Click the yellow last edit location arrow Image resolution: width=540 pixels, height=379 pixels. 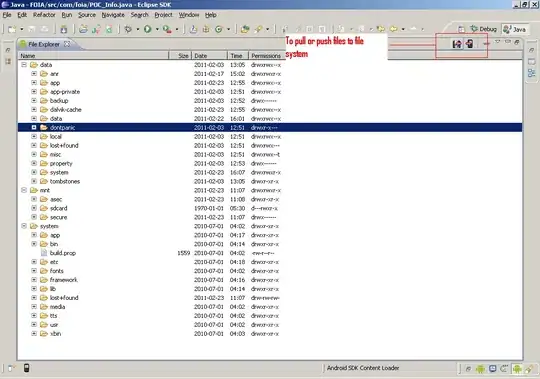pos(381,29)
